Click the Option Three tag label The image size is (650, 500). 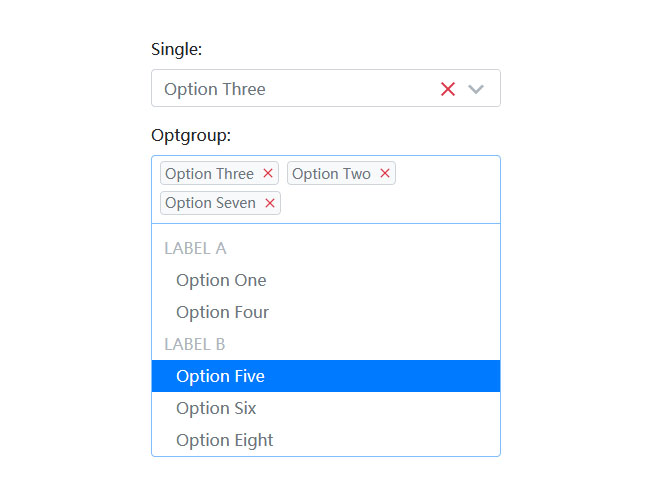point(209,174)
